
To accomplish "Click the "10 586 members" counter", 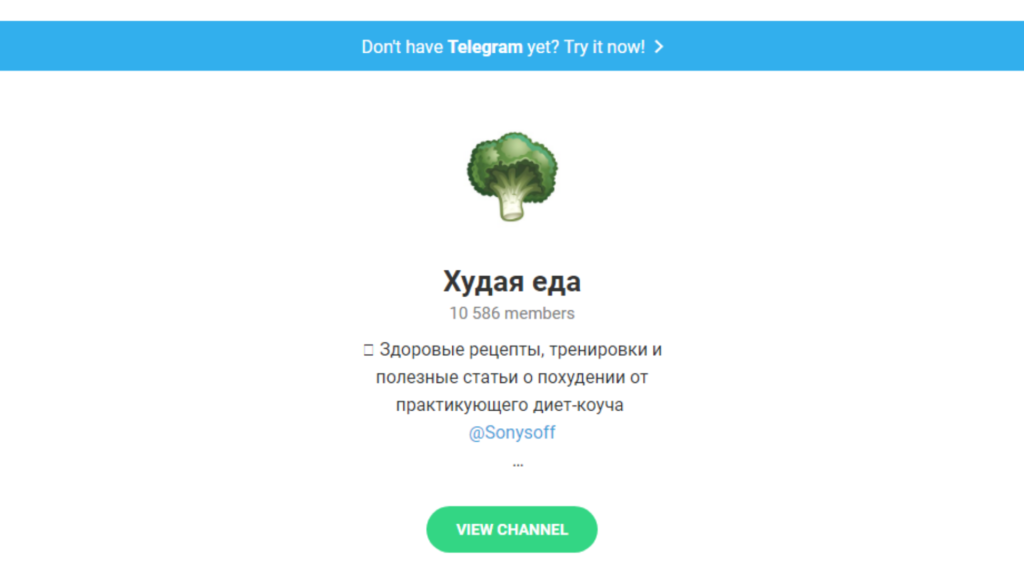I will 512,313.
